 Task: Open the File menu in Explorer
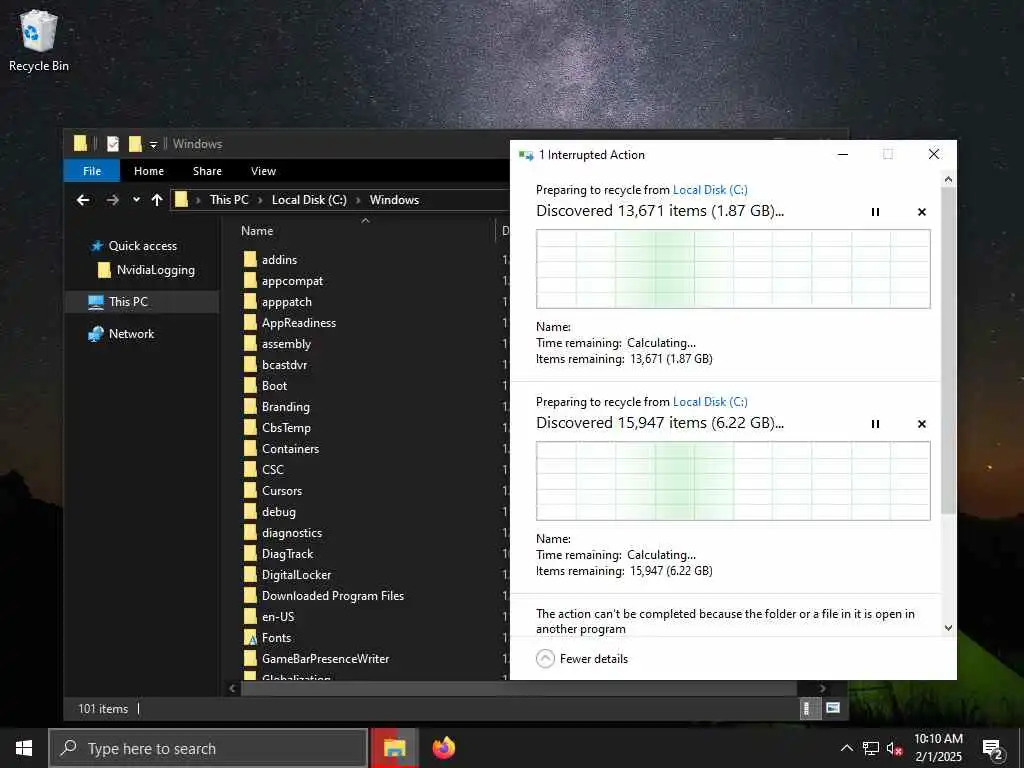tap(91, 171)
